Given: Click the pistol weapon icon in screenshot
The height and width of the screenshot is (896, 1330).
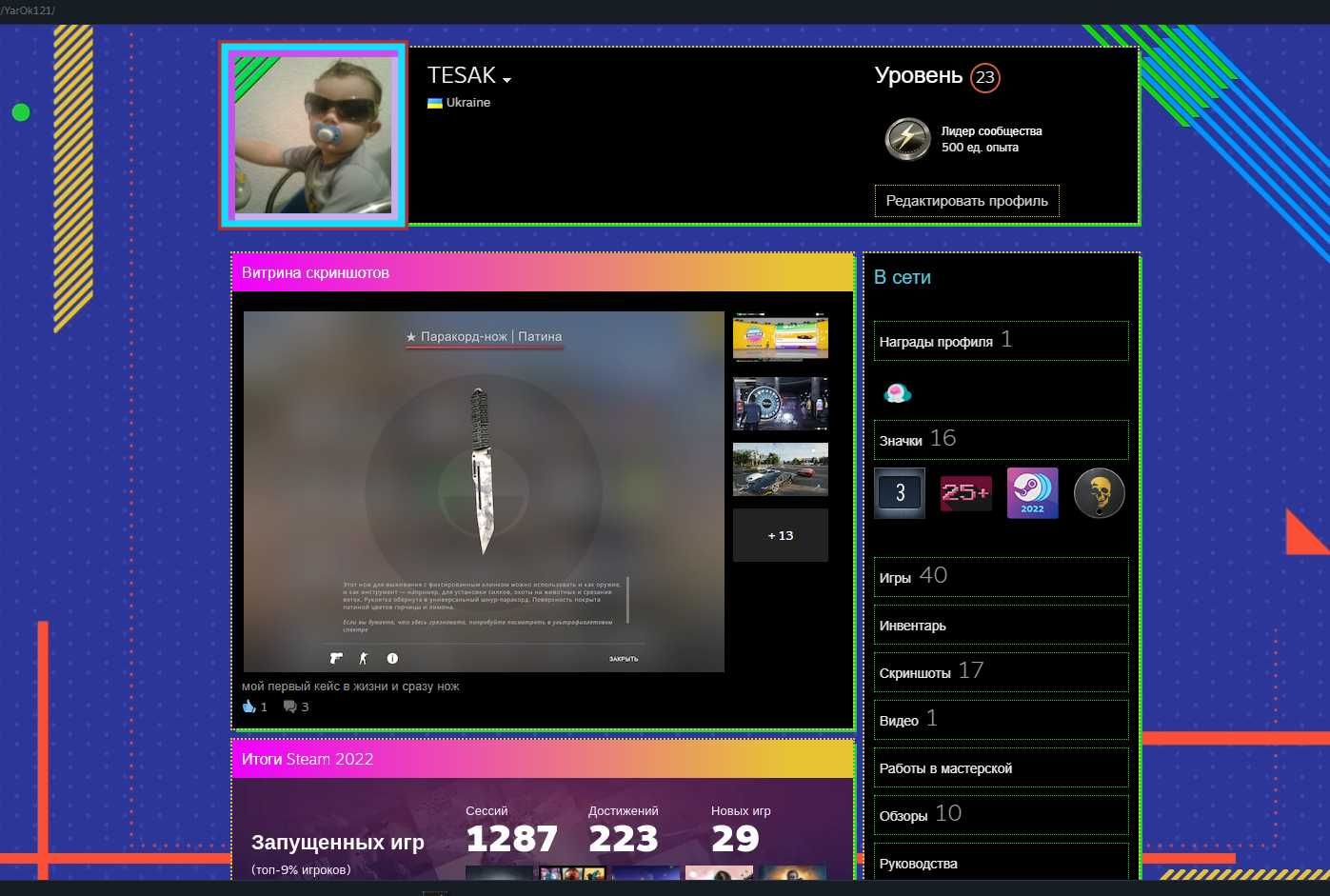Looking at the screenshot, I should (x=336, y=658).
